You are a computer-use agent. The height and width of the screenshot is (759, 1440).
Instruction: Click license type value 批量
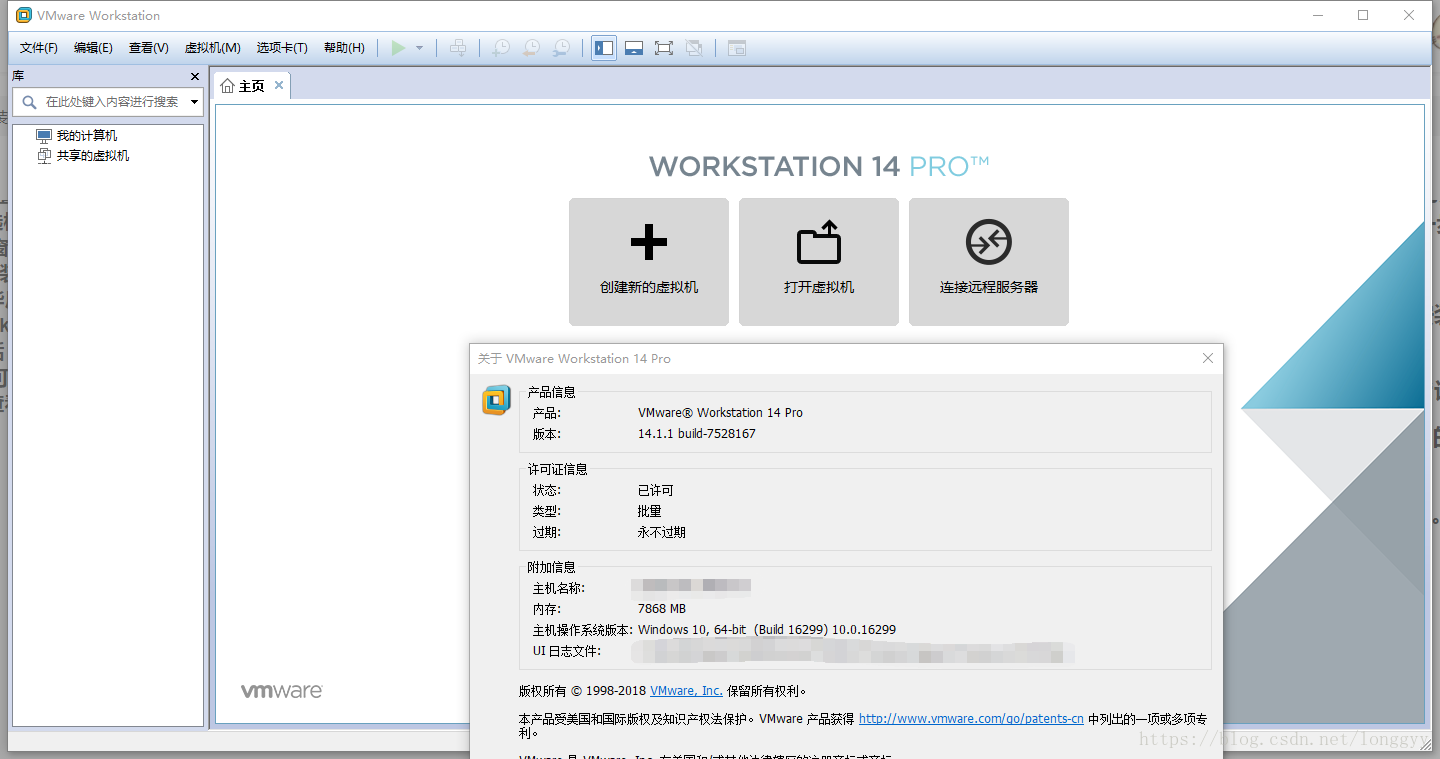tap(650, 511)
